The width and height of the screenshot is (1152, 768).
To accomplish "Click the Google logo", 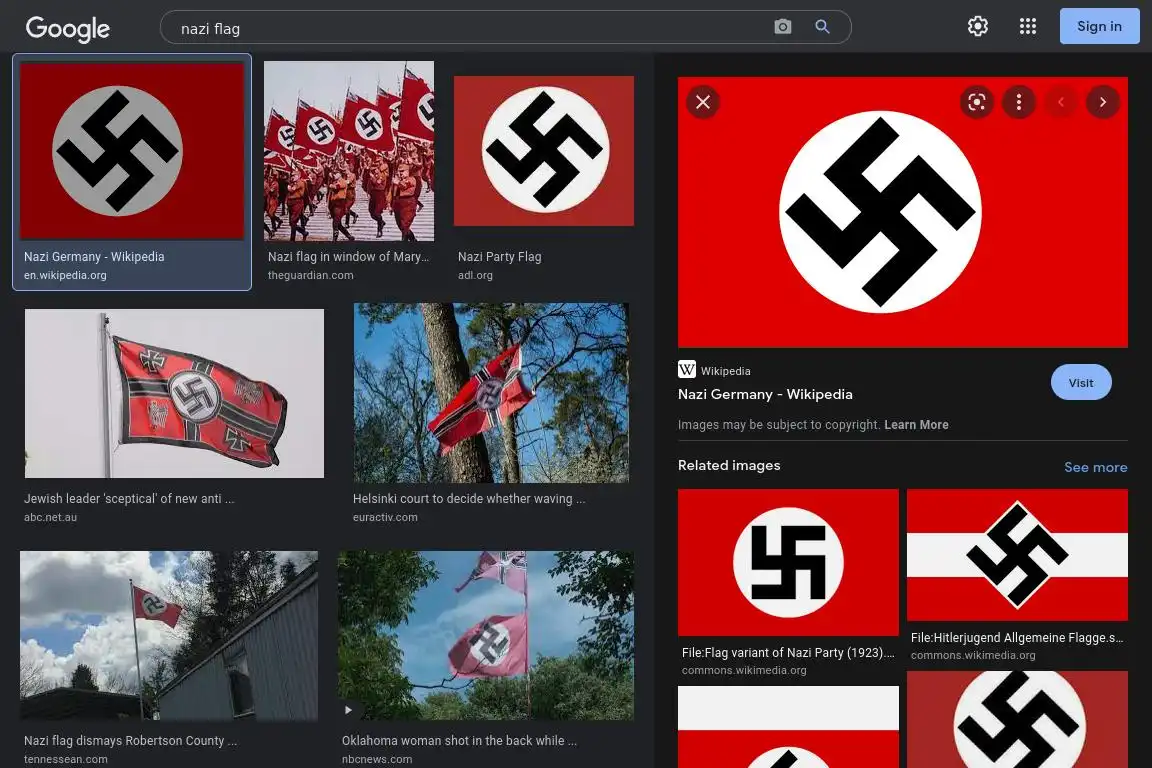I will (68, 29).
